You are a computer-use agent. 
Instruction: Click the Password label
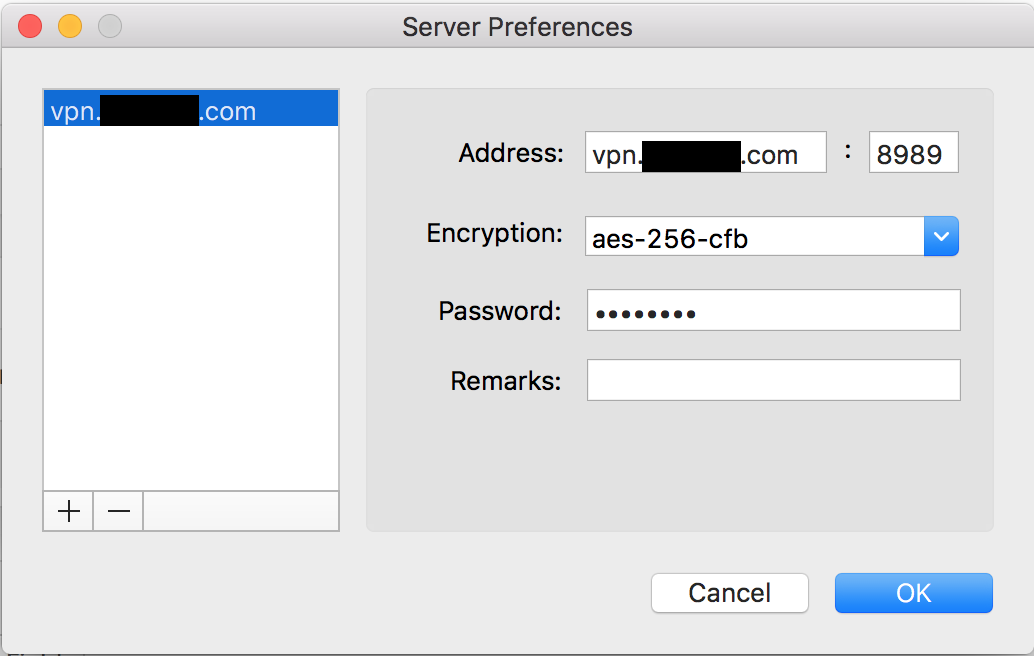click(x=500, y=311)
